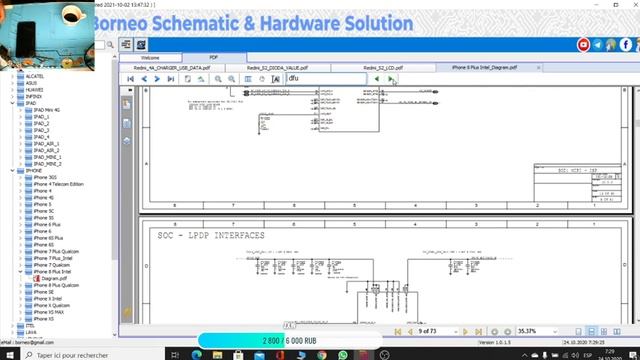Click the 'dfu' search text field
This screenshot has width=640, height=360.
(326, 78)
